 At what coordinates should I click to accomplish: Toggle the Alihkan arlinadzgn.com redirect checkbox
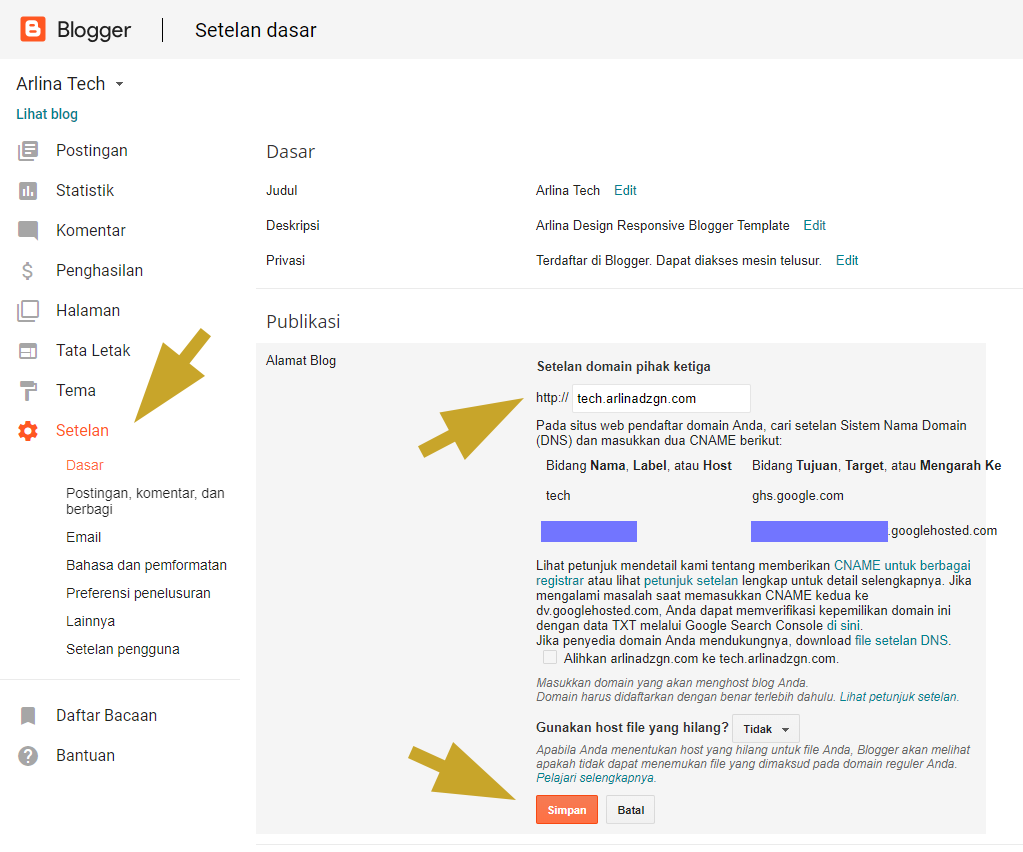coord(550,658)
